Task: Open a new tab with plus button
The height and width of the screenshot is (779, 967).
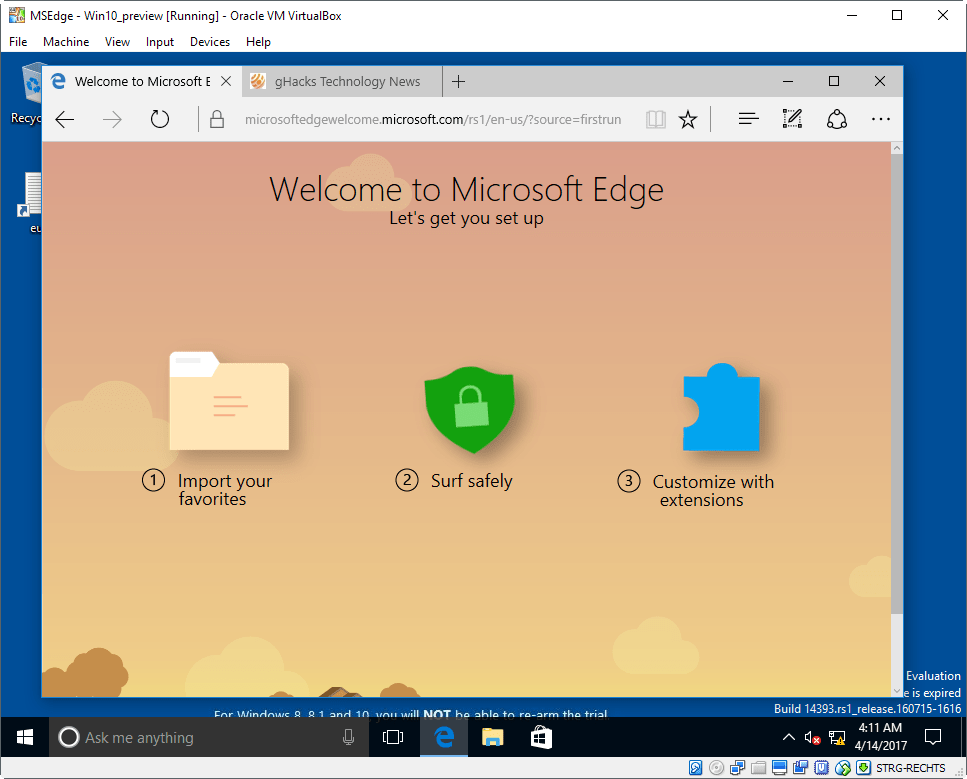Action: pos(459,82)
